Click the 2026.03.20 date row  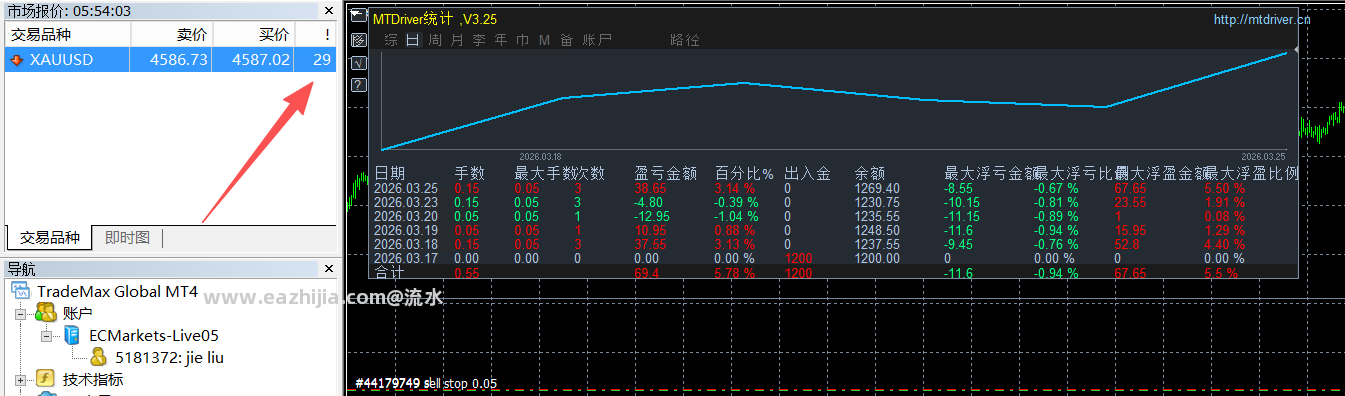click(x=406, y=216)
